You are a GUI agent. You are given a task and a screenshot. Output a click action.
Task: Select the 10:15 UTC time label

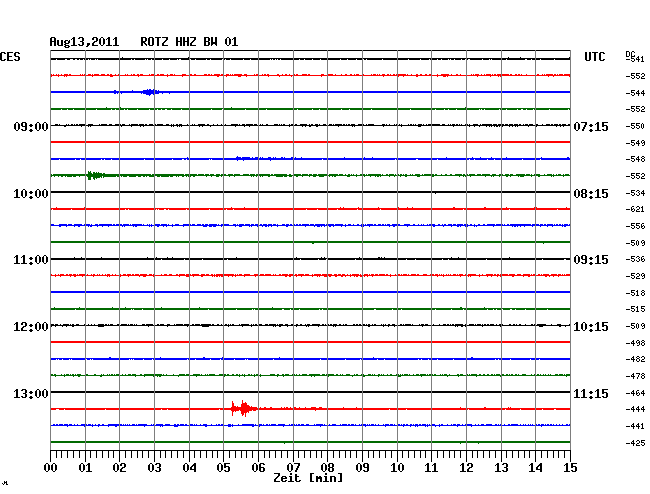pos(591,327)
